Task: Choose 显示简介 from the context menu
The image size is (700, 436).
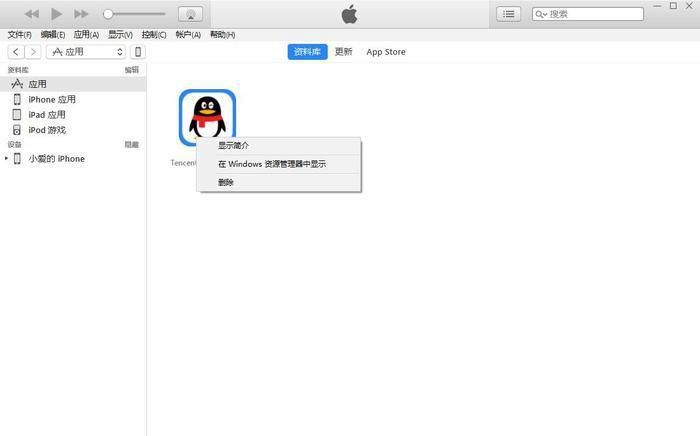Action: (x=279, y=145)
